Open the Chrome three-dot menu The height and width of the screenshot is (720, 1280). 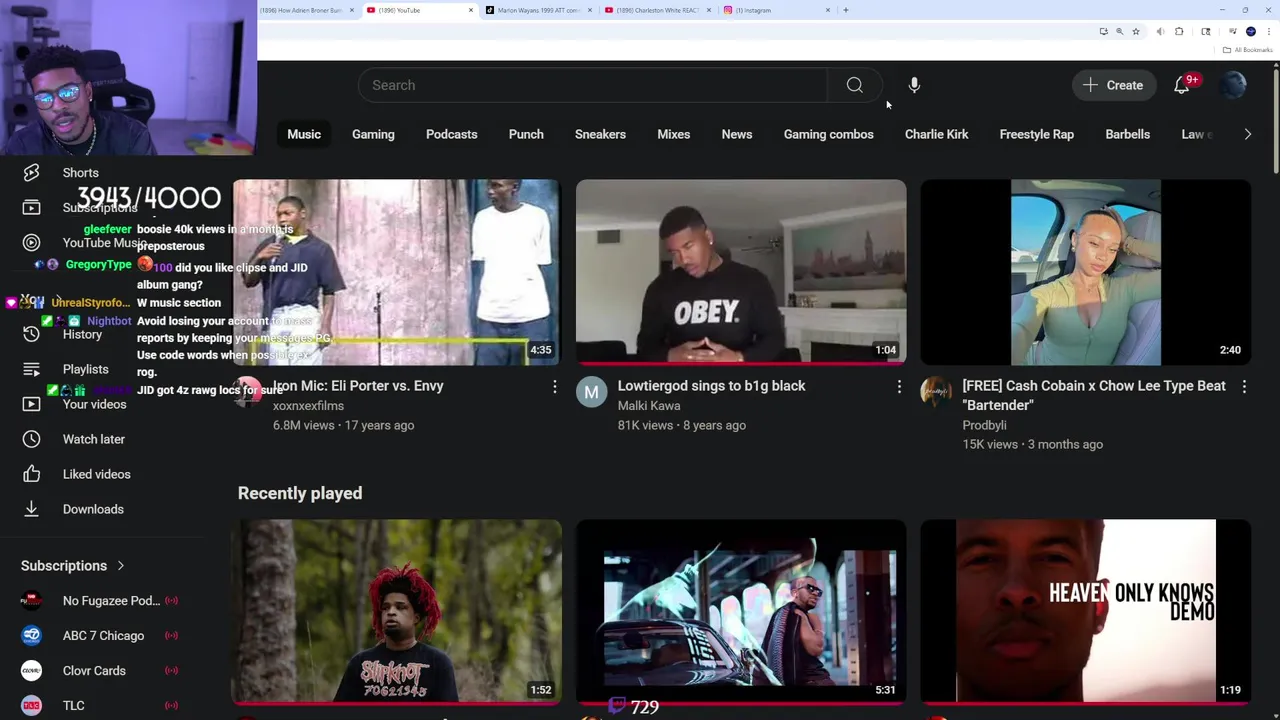point(1267,32)
